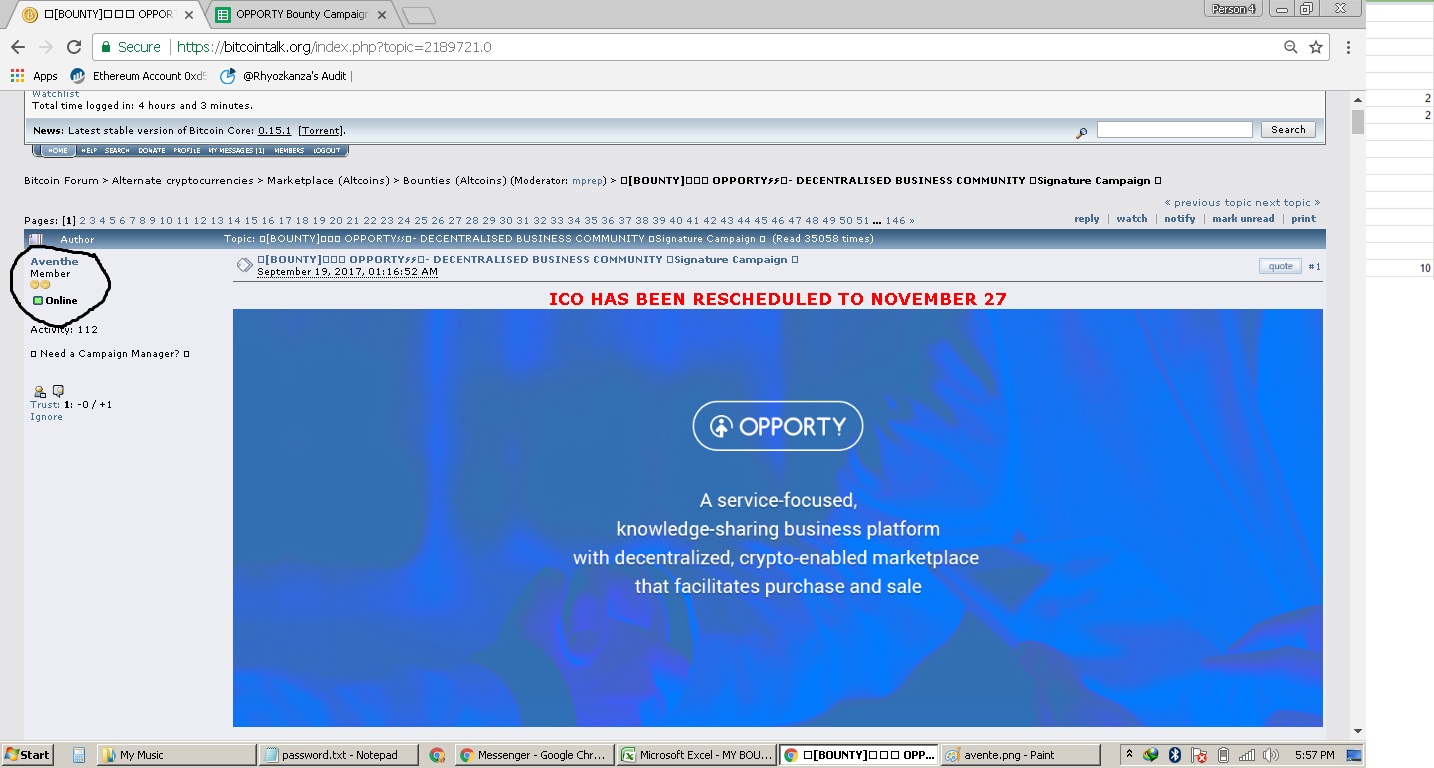This screenshot has width=1434, height=768.
Task: Click Marketplace (Altcoins) breadcrumb link
Action: click(x=328, y=181)
